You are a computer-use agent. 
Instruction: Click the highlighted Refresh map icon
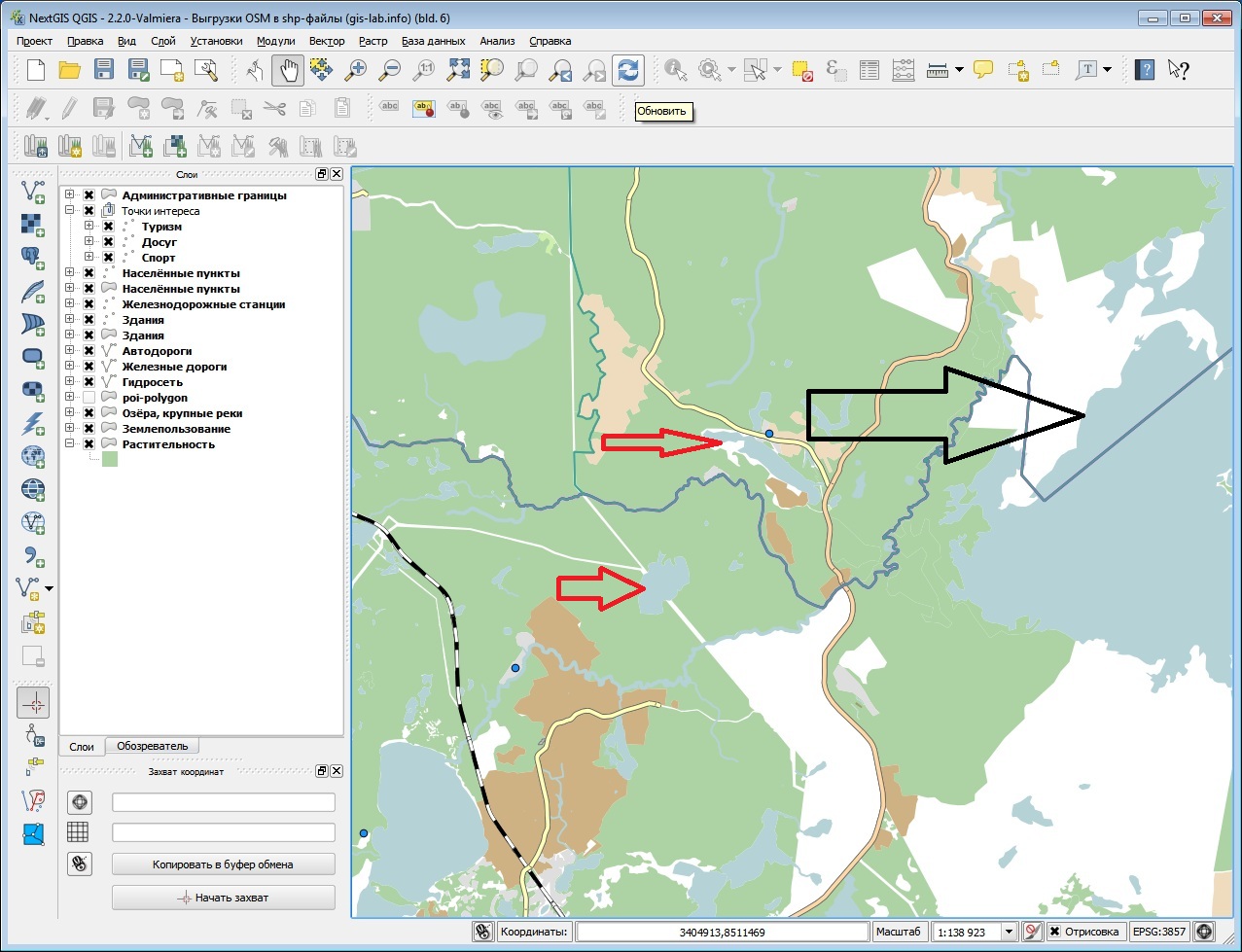627,69
